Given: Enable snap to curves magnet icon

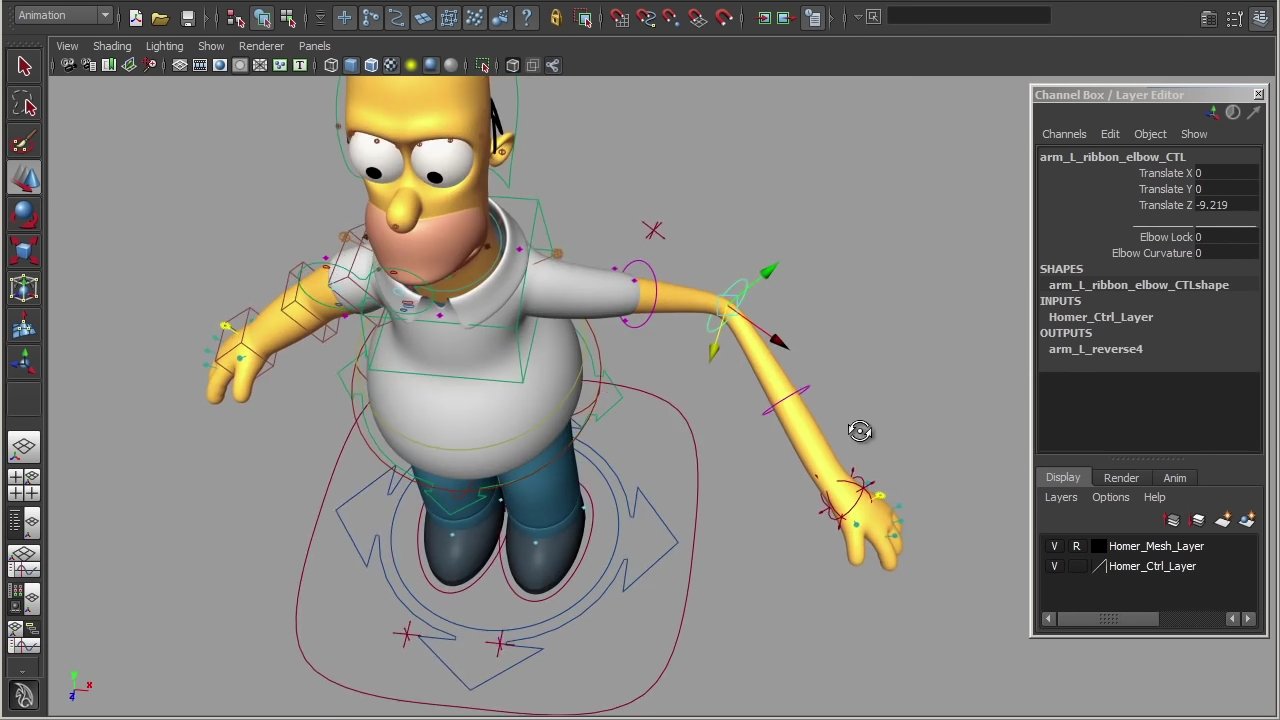Looking at the screenshot, I should [x=646, y=17].
